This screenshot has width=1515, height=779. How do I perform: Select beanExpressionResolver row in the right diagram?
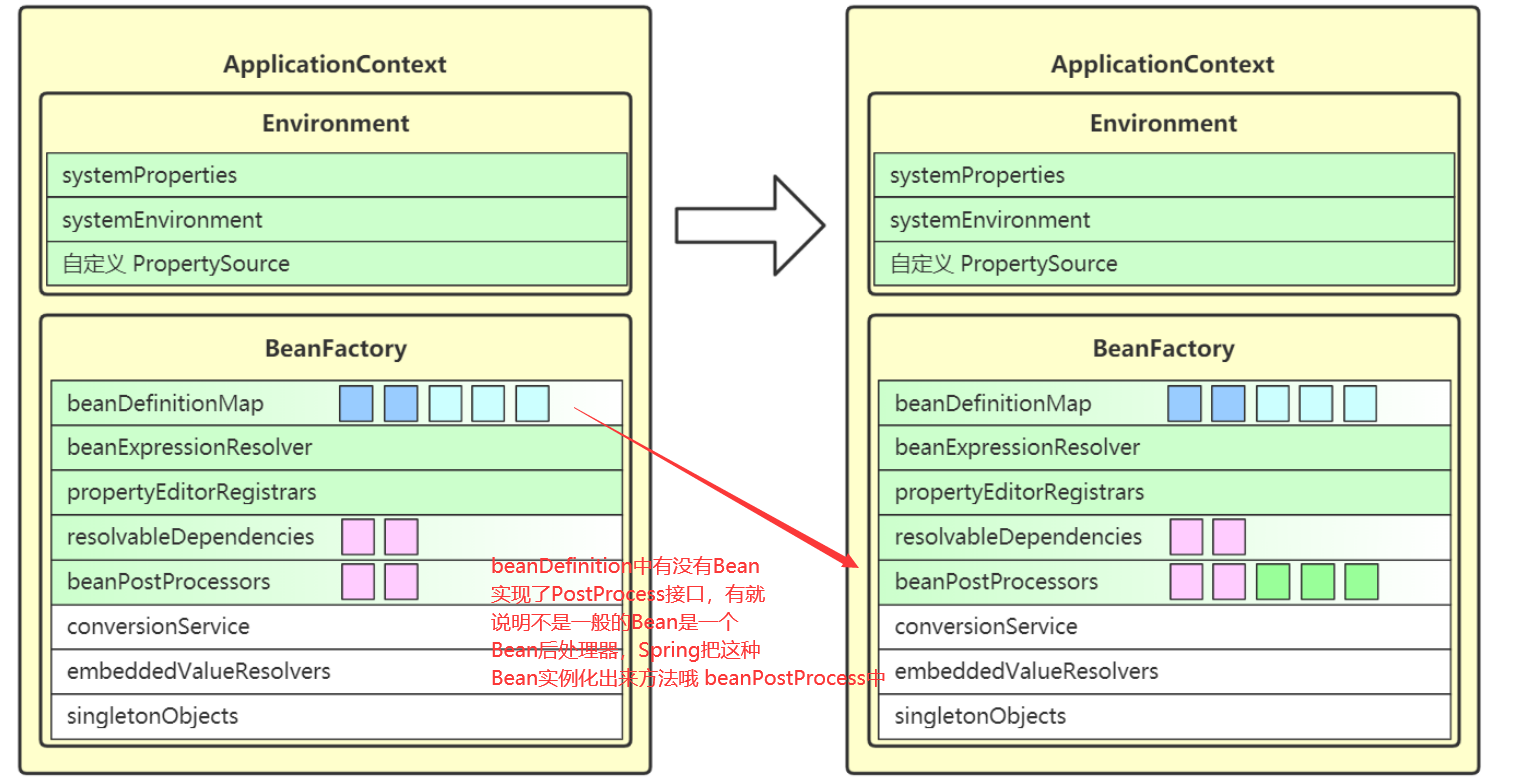tap(1165, 448)
